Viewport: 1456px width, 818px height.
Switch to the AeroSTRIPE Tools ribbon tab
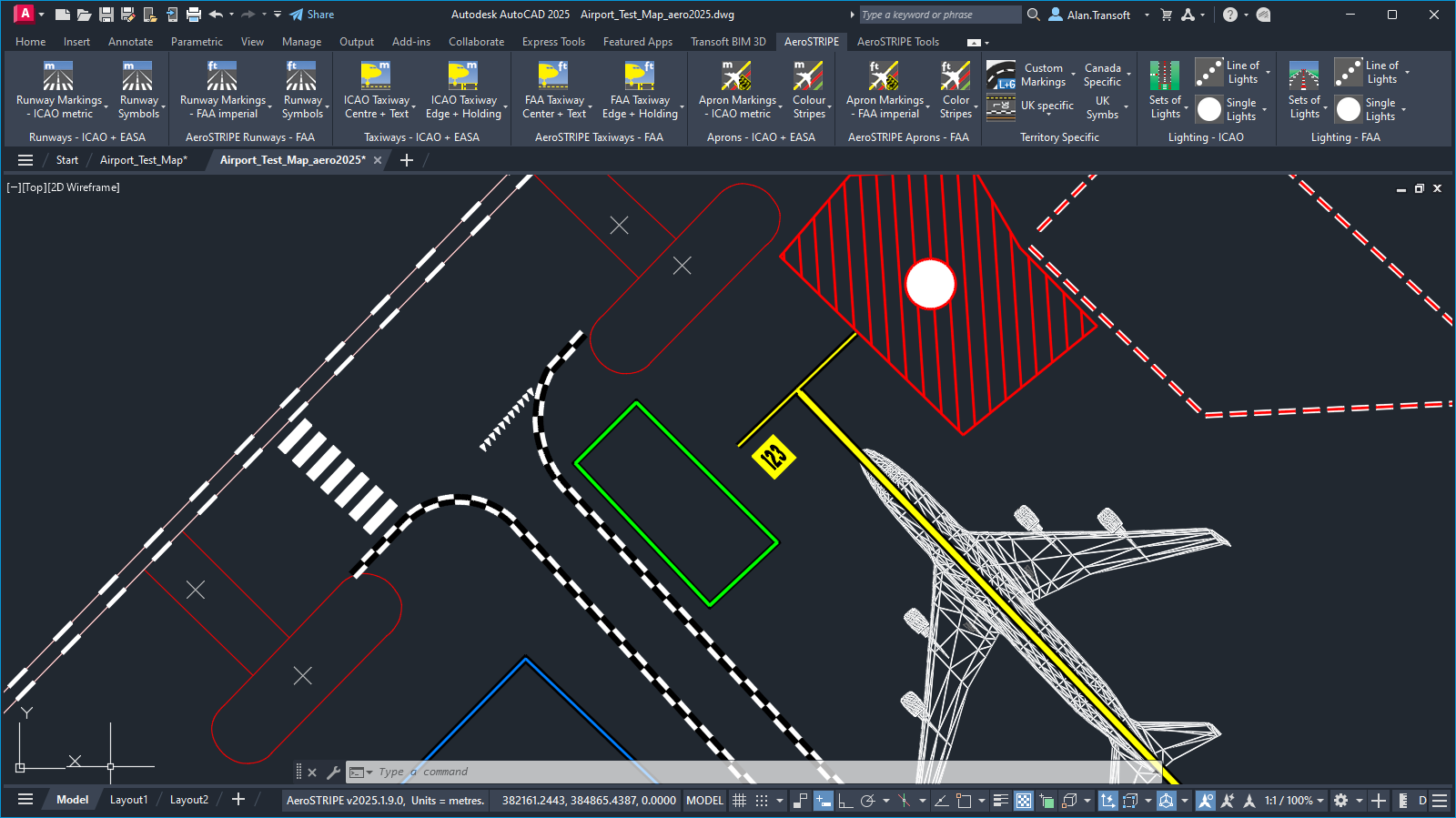click(x=897, y=42)
